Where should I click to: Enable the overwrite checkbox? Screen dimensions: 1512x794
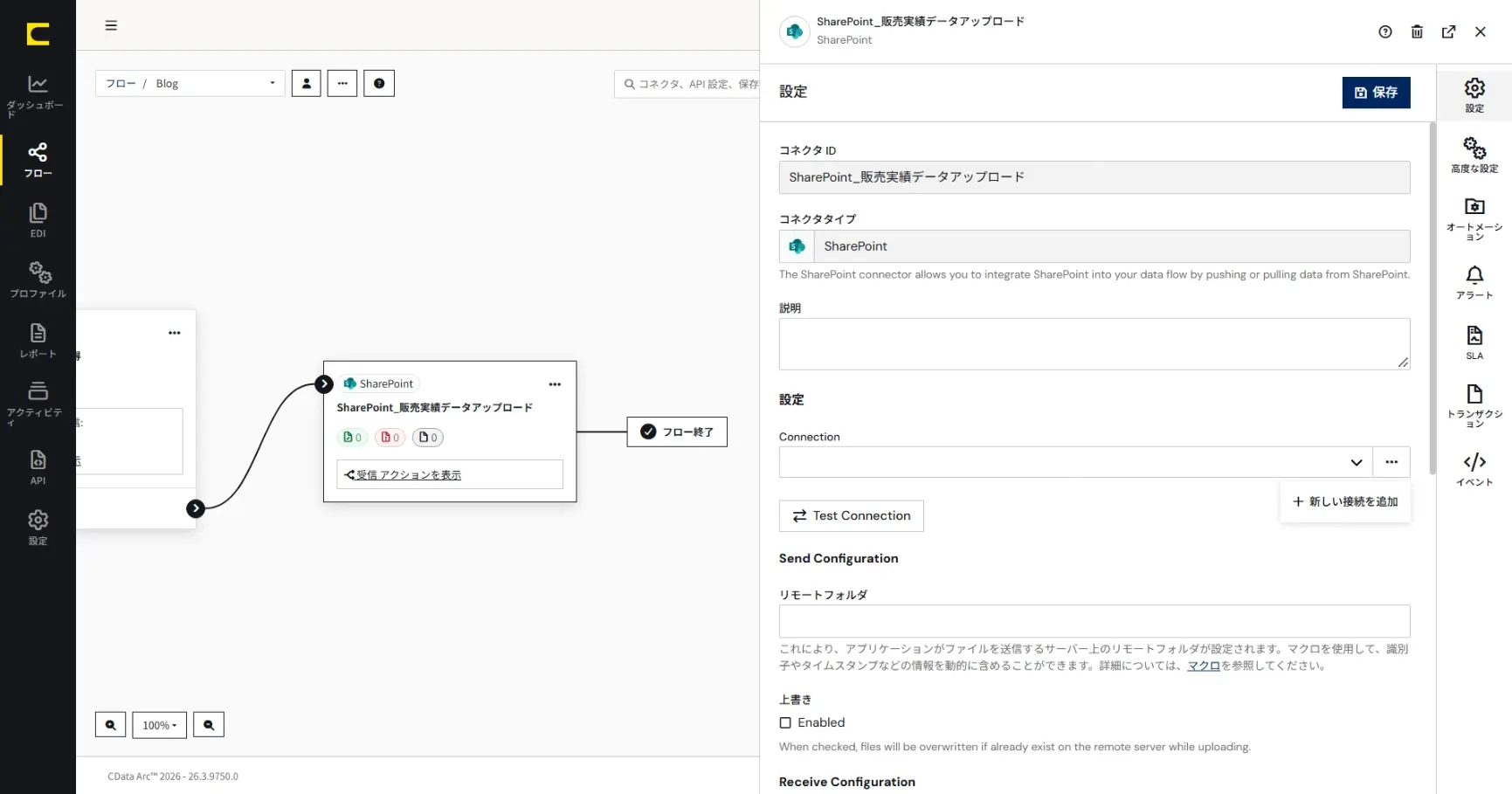pyautogui.click(x=785, y=722)
